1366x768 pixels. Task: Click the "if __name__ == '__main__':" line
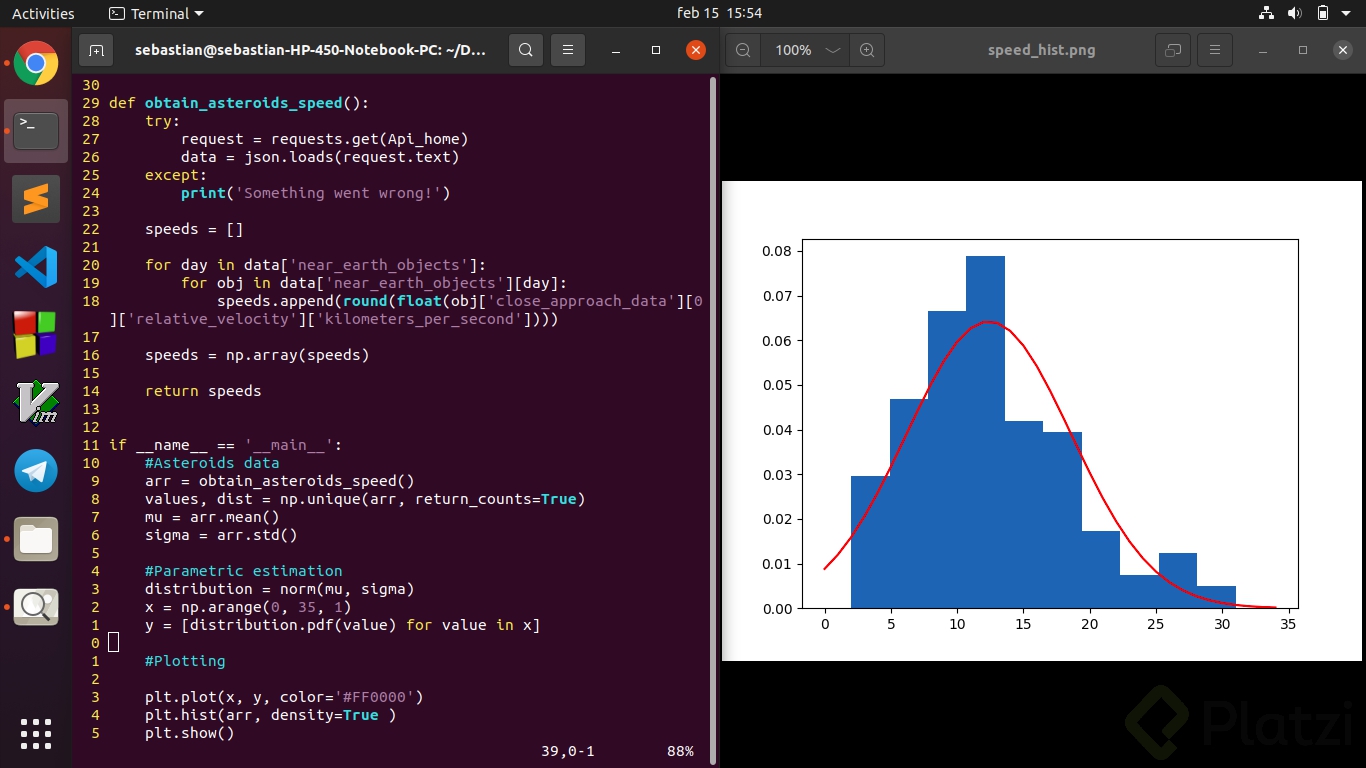[x=226, y=445]
